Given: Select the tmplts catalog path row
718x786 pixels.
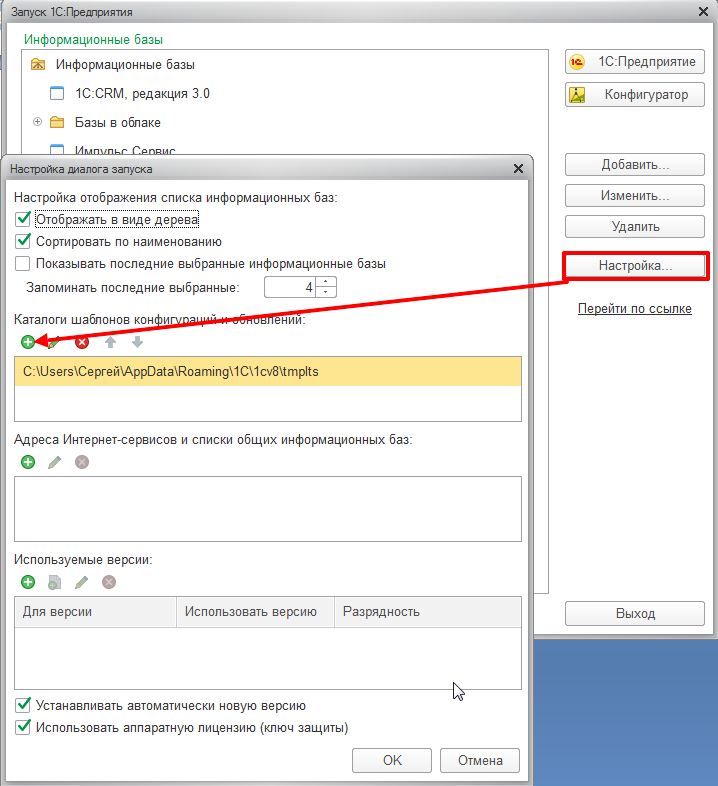Looking at the screenshot, I should tap(267, 371).
